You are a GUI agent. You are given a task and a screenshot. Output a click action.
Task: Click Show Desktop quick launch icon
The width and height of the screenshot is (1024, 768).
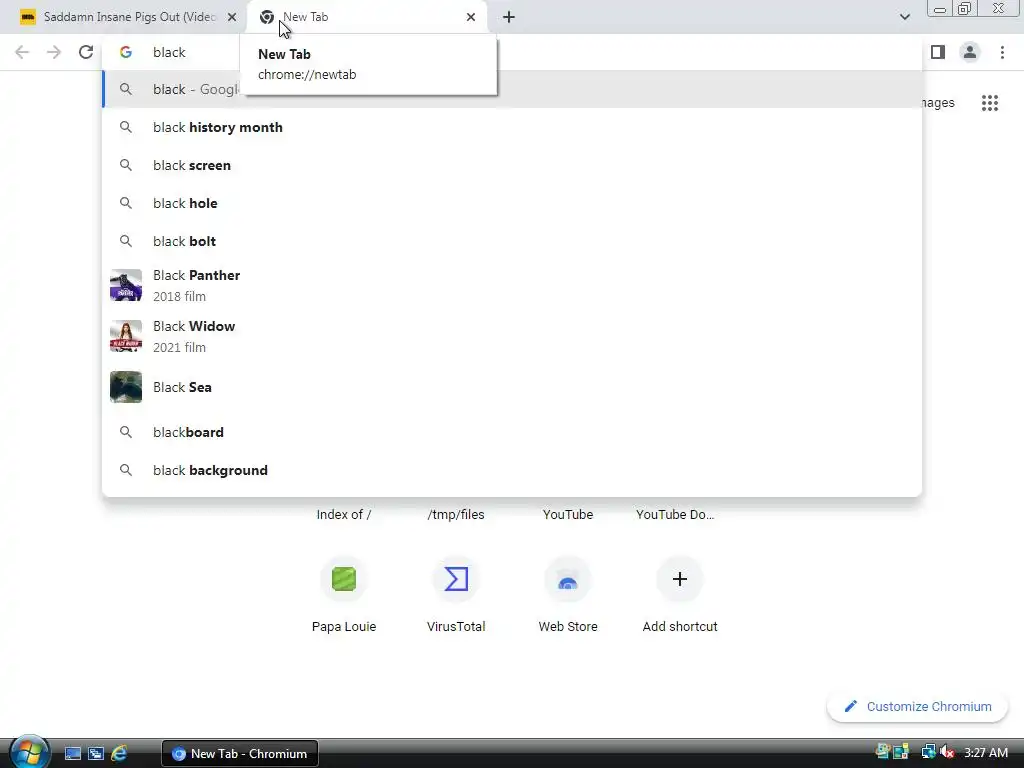click(x=73, y=754)
